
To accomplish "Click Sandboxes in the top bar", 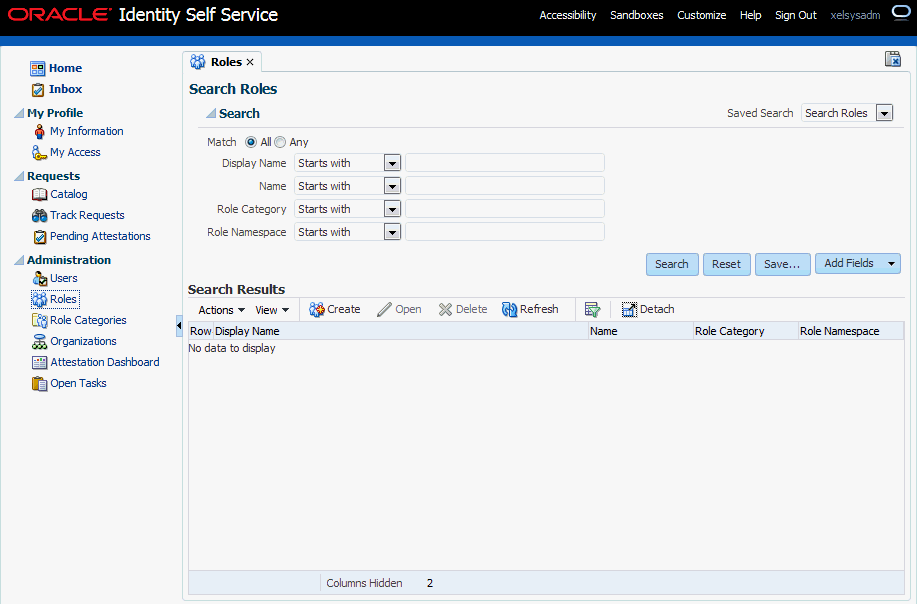I will coord(636,15).
